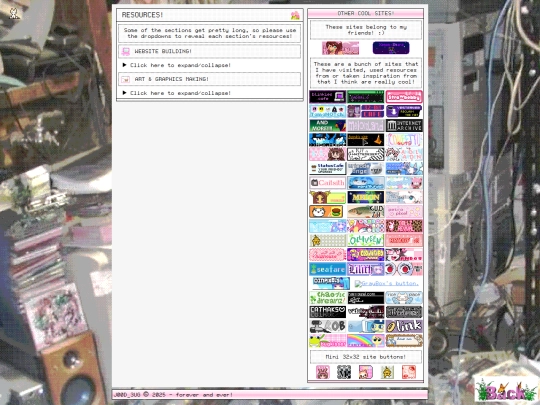Open the yellow bell gray site button
The width and height of the screenshot is (540, 405).
pos(328,240)
